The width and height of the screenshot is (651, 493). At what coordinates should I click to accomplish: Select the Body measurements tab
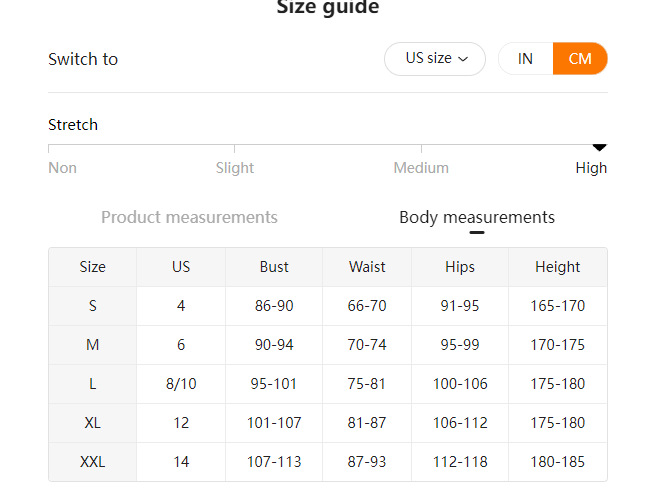[476, 217]
